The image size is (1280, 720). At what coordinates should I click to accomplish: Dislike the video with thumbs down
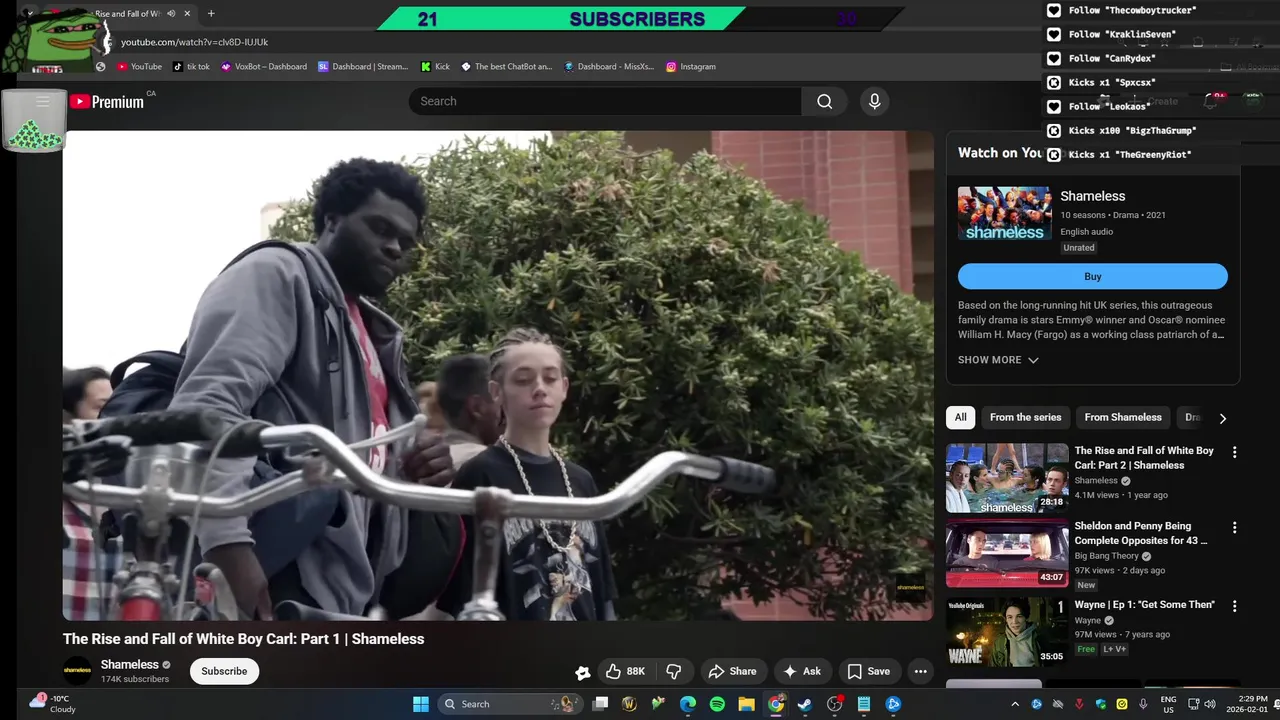pyautogui.click(x=674, y=671)
